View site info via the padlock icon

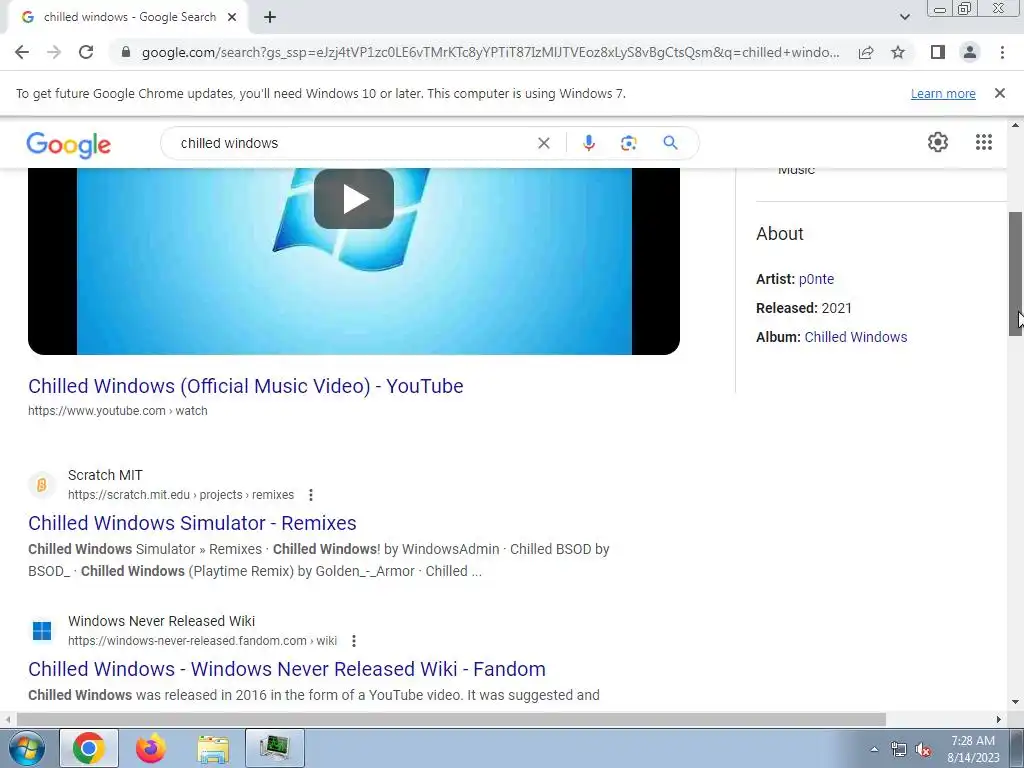tap(126, 52)
